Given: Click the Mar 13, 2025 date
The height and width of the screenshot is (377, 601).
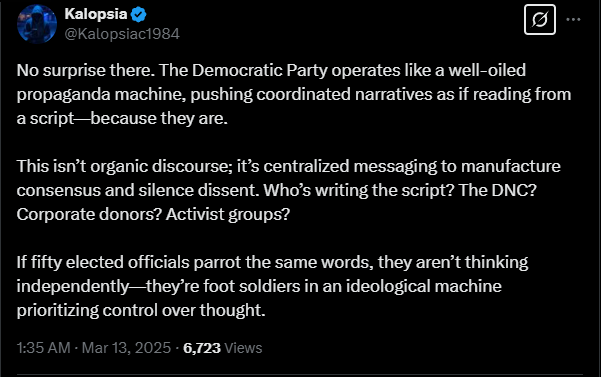Looking at the screenshot, I should click(126, 348).
